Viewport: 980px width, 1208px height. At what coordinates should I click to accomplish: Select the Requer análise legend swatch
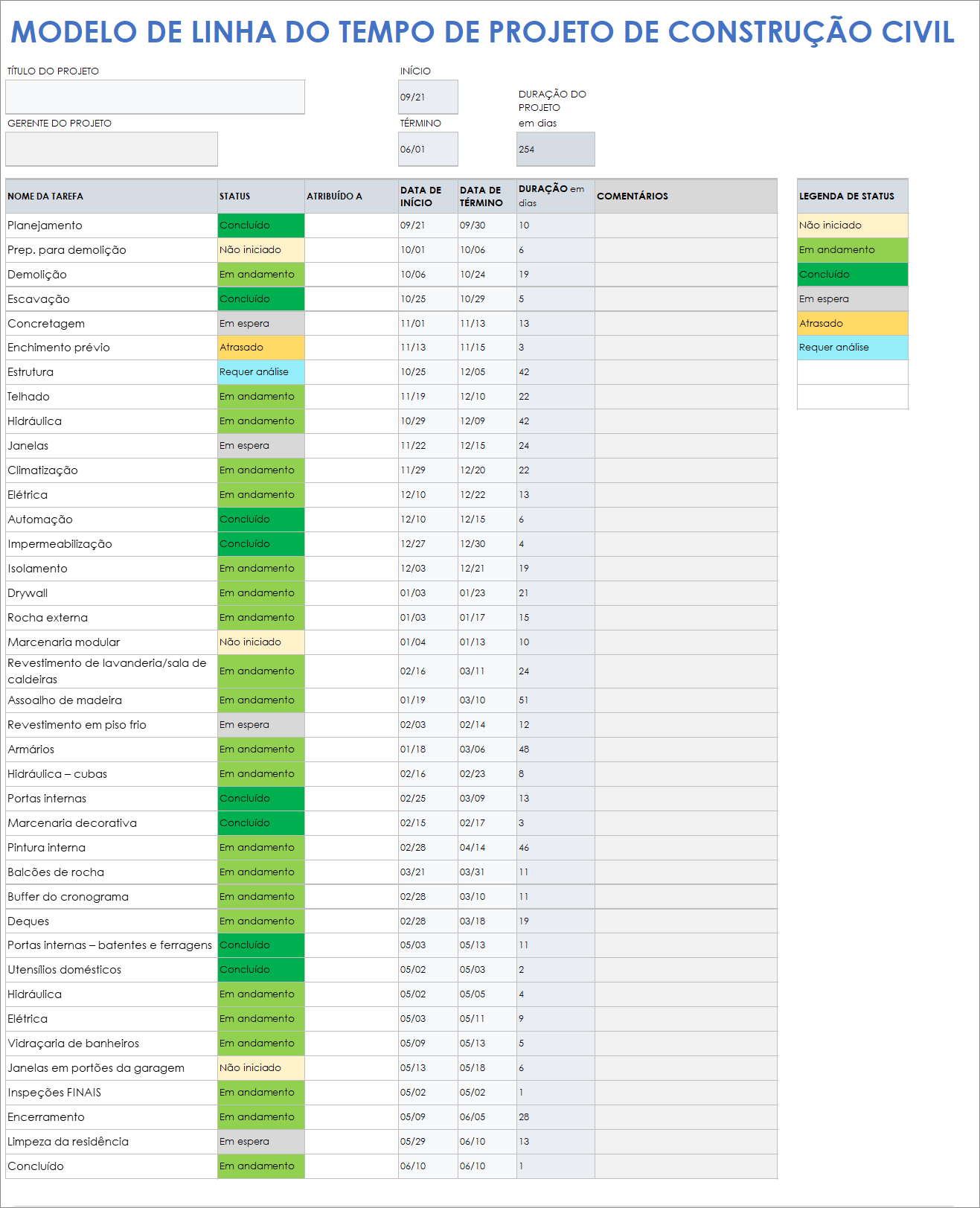tap(853, 348)
